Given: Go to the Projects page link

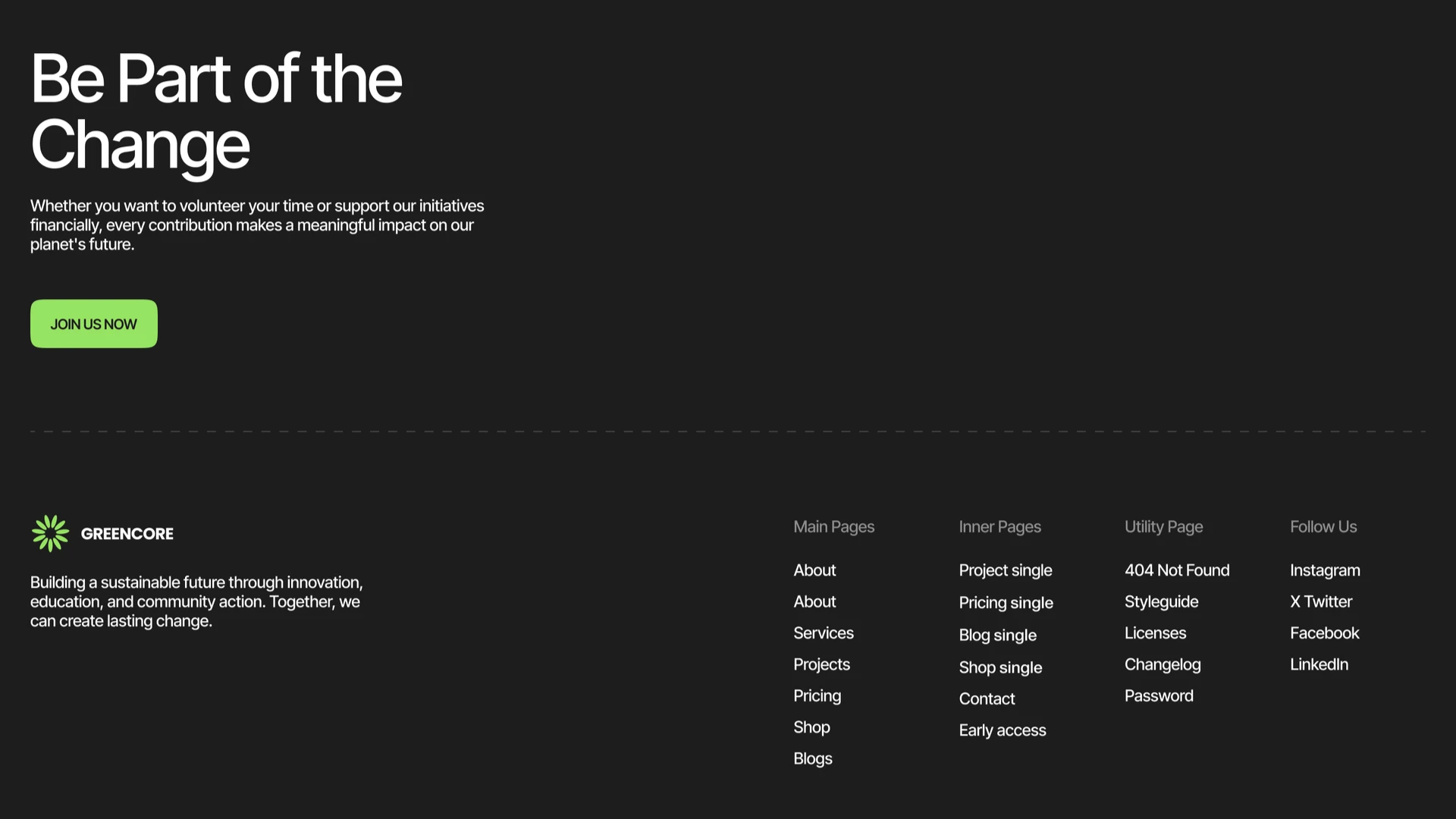Looking at the screenshot, I should pos(821,664).
